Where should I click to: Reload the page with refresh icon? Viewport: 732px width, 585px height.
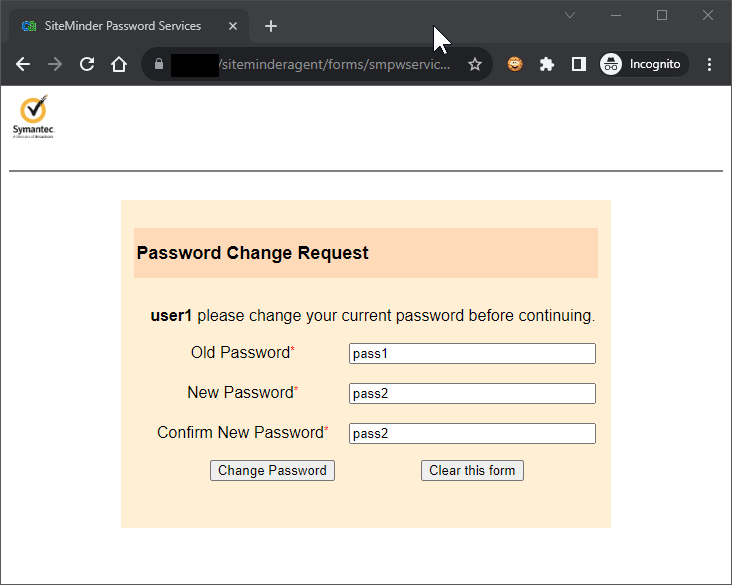tap(87, 64)
